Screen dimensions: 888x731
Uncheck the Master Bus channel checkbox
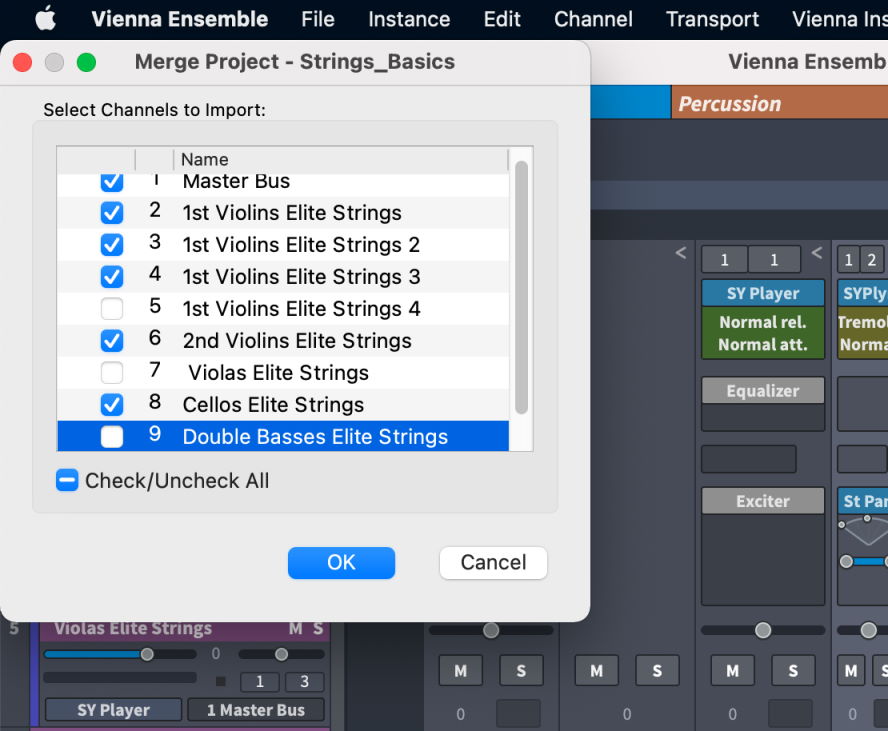pos(112,182)
